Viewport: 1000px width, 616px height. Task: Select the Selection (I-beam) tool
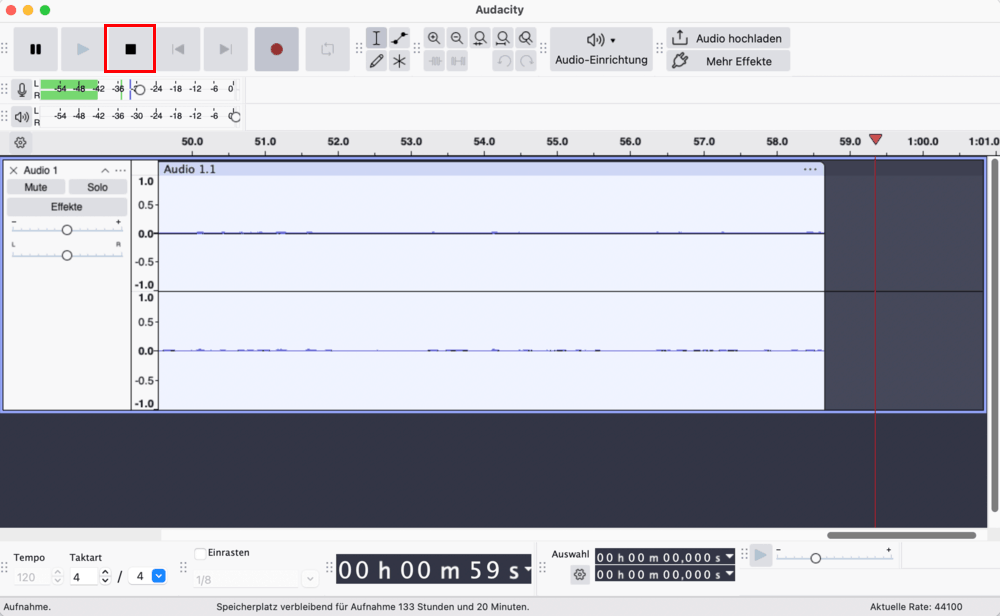pyautogui.click(x=376, y=38)
